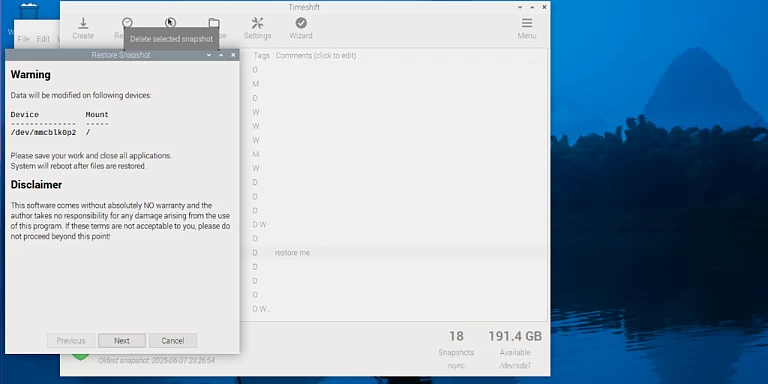Click the Create snapshot toolbar icon
Image resolution: width=768 pixels, height=384 pixels.
click(x=83, y=23)
